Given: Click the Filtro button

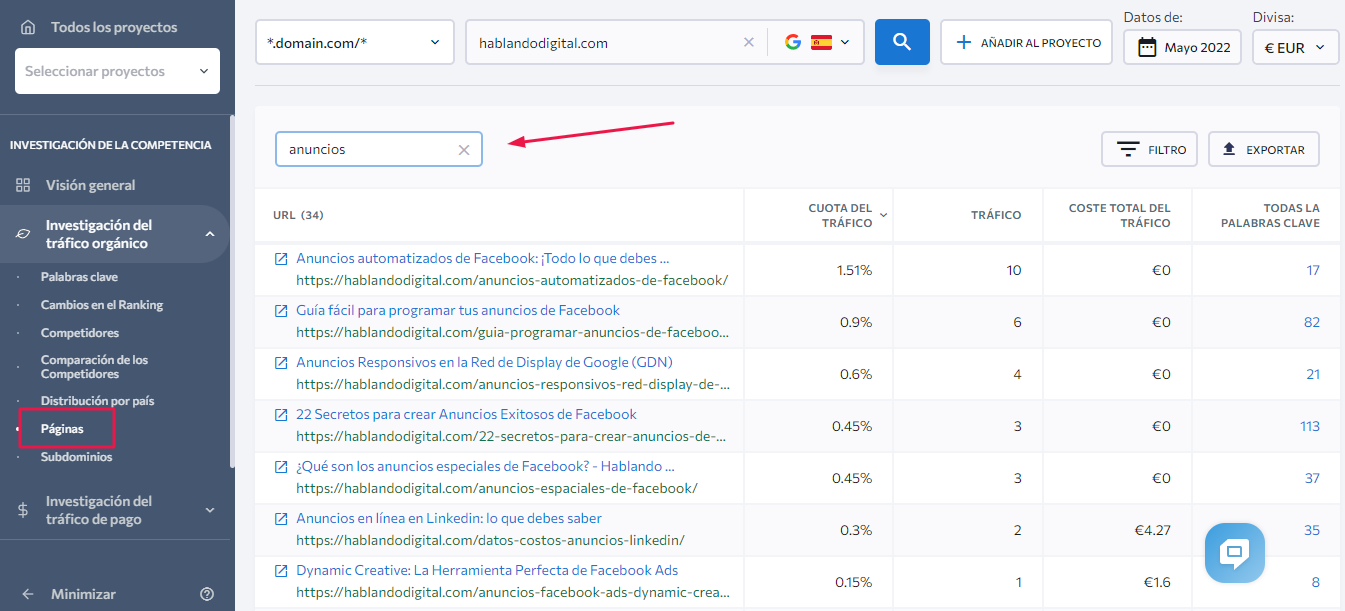Looking at the screenshot, I should [x=1150, y=150].
